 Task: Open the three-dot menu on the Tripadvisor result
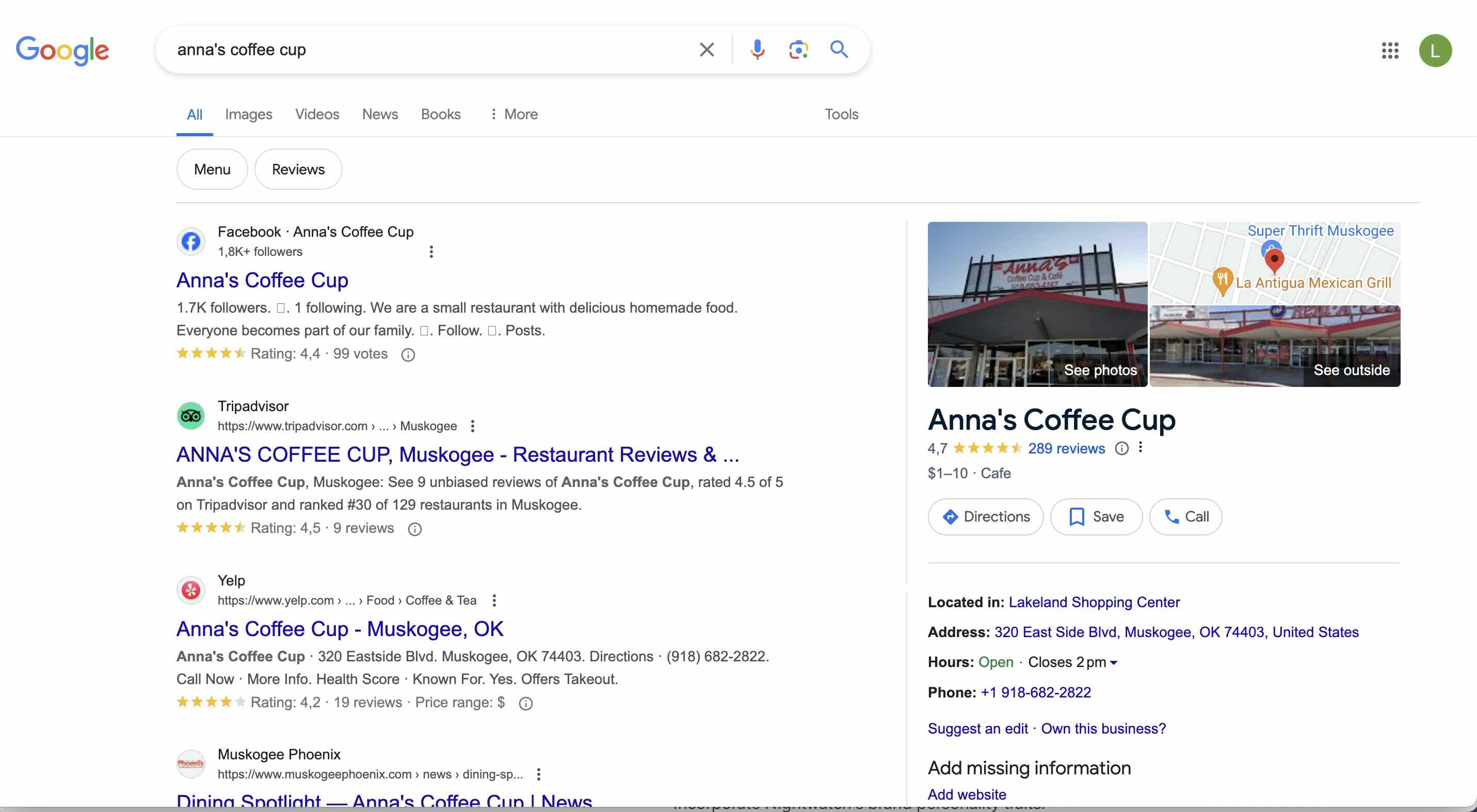tap(472, 426)
